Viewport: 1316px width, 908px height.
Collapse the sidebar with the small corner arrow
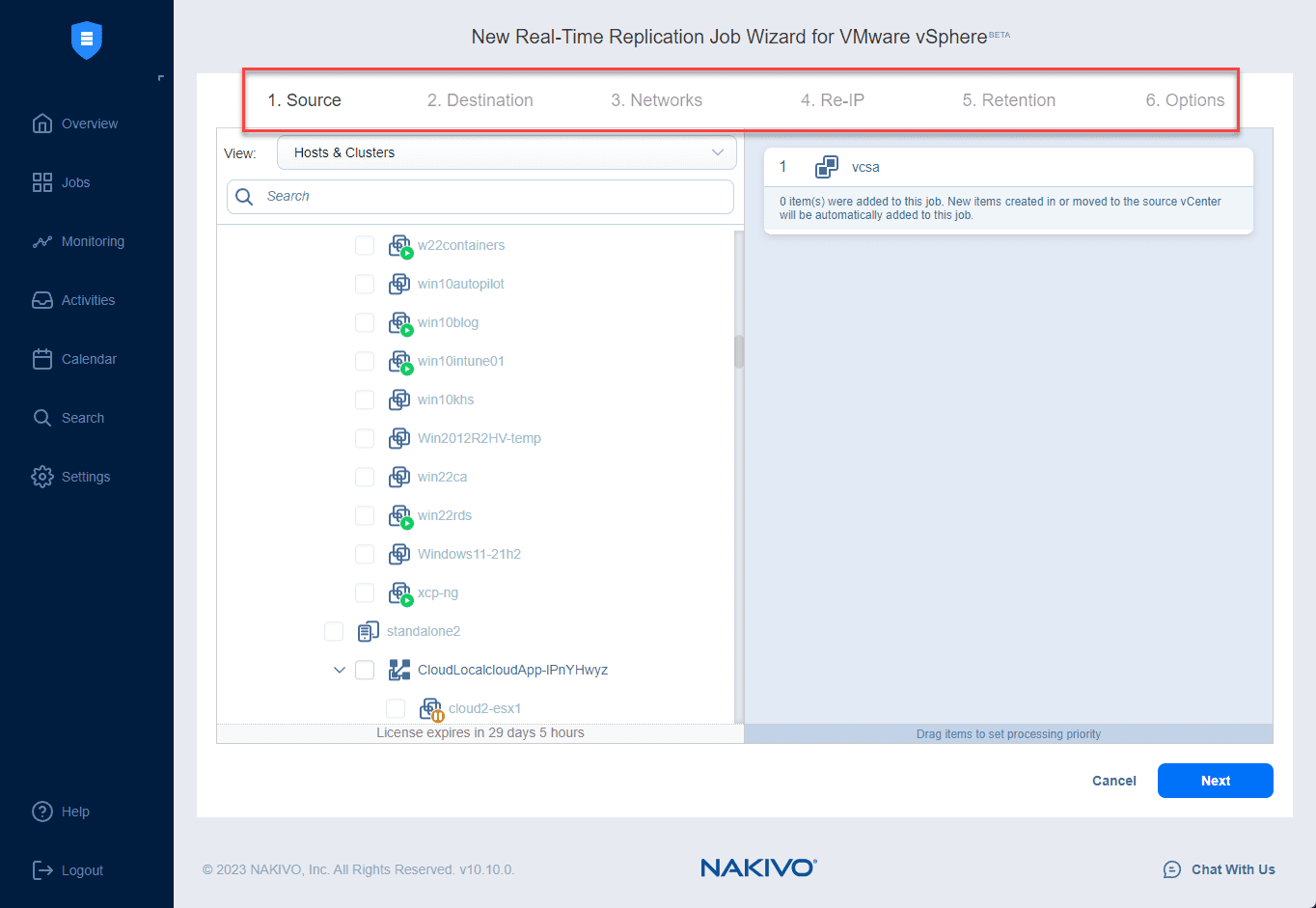(161, 77)
